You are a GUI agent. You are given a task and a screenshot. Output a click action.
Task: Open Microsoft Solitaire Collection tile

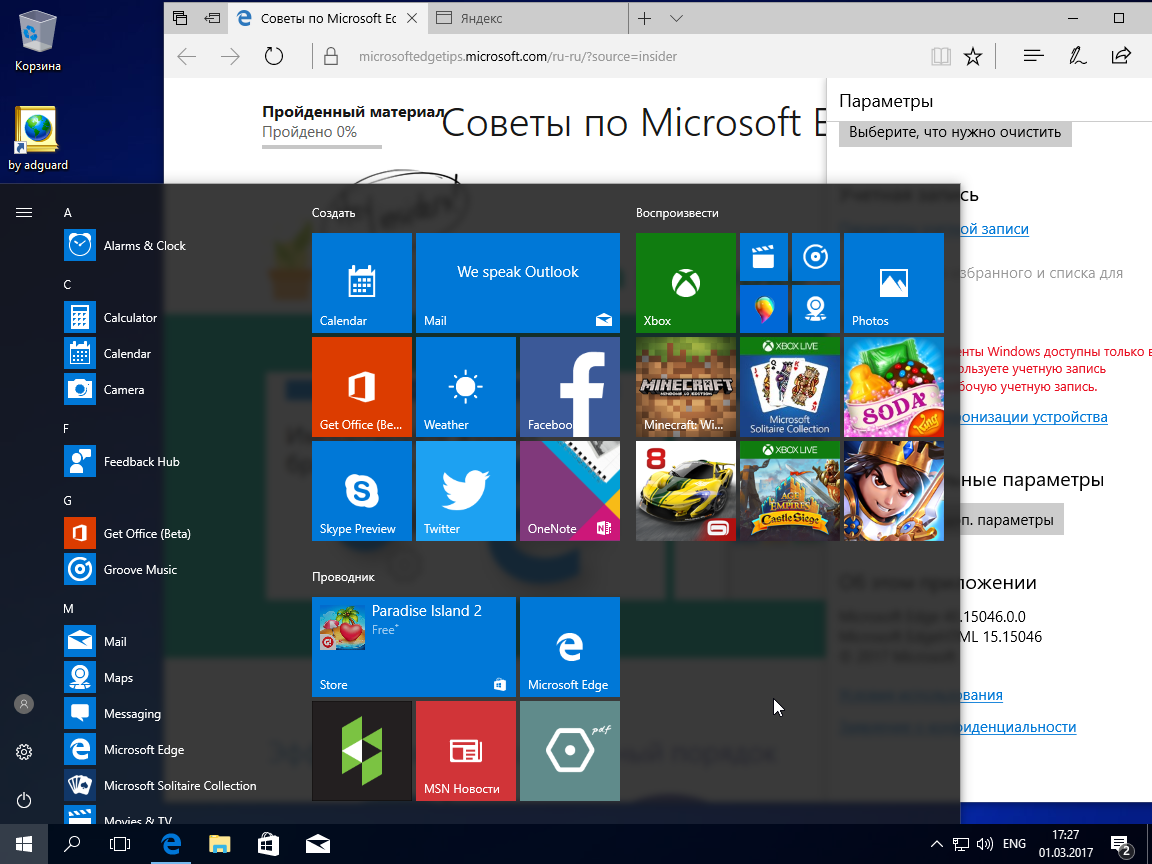click(790, 387)
